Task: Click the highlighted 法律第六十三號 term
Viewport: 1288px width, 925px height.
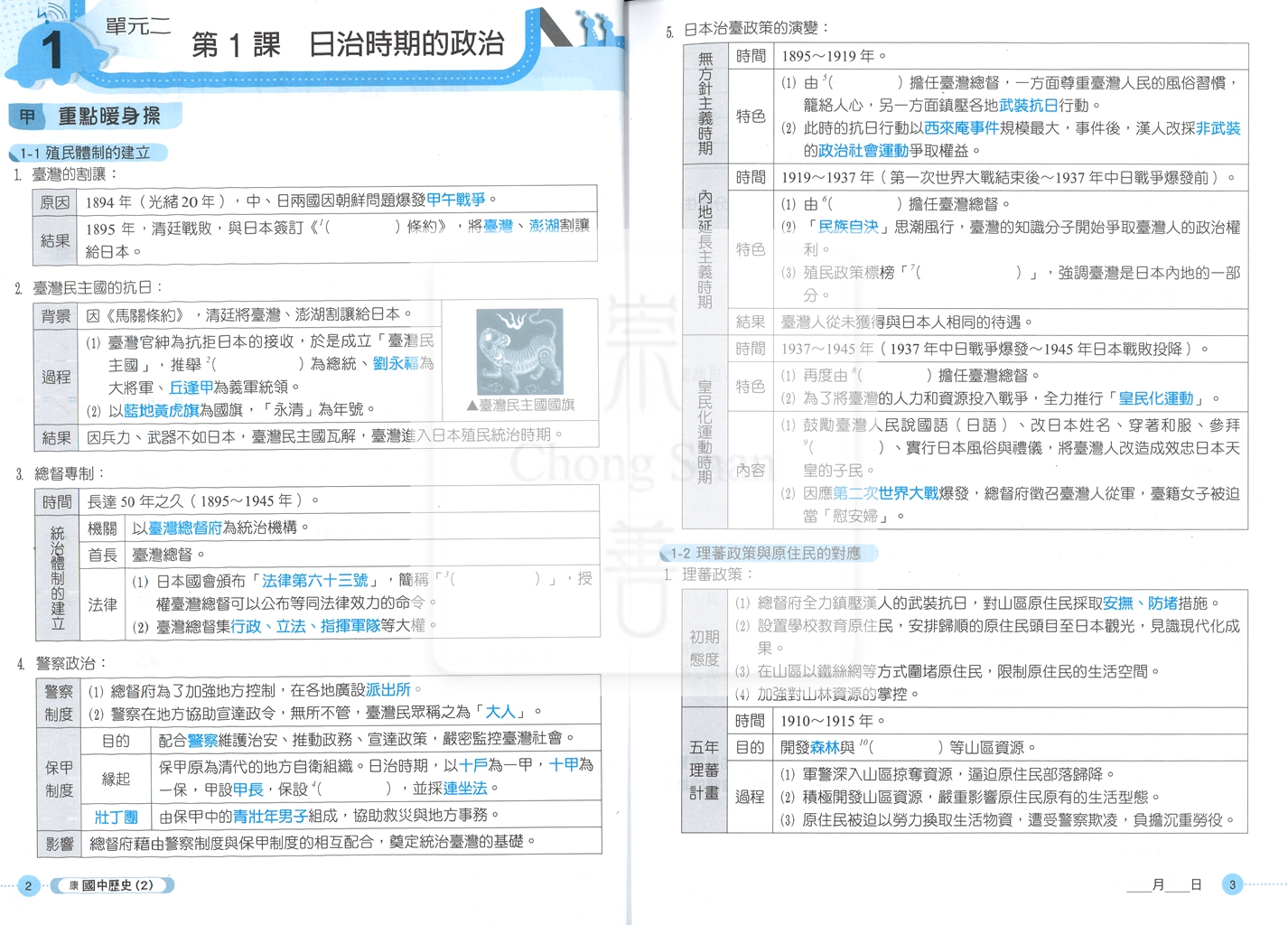Action: coord(314,580)
